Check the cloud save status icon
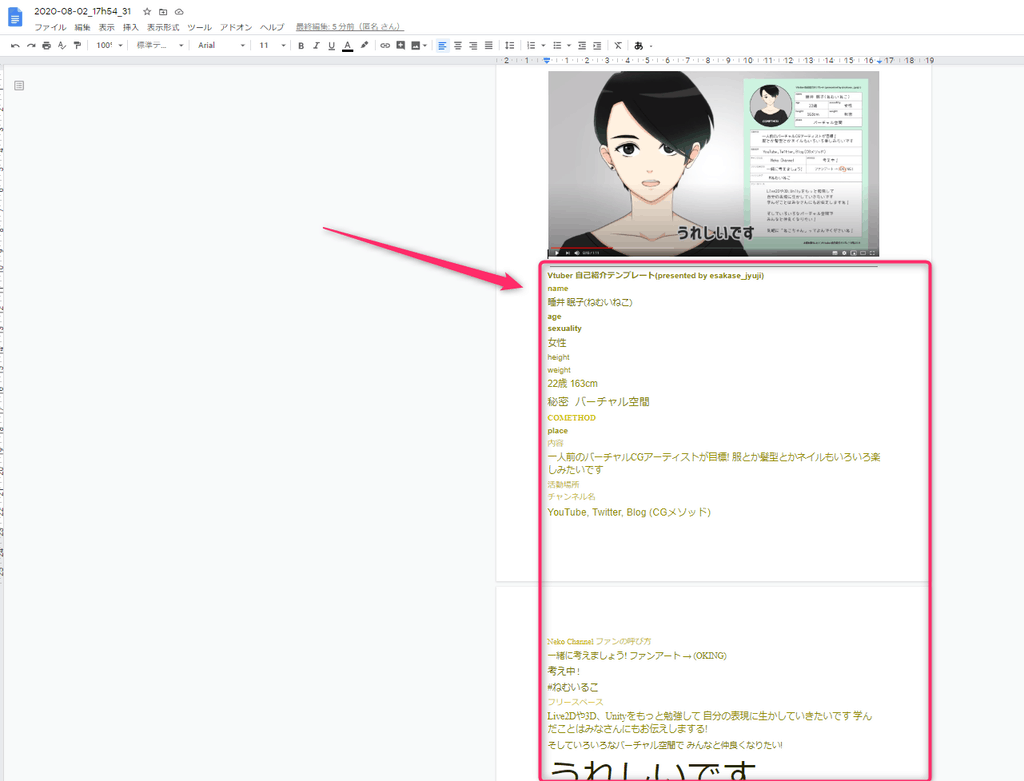The width and height of the screenshot is (1024, 781). [179, 12]
